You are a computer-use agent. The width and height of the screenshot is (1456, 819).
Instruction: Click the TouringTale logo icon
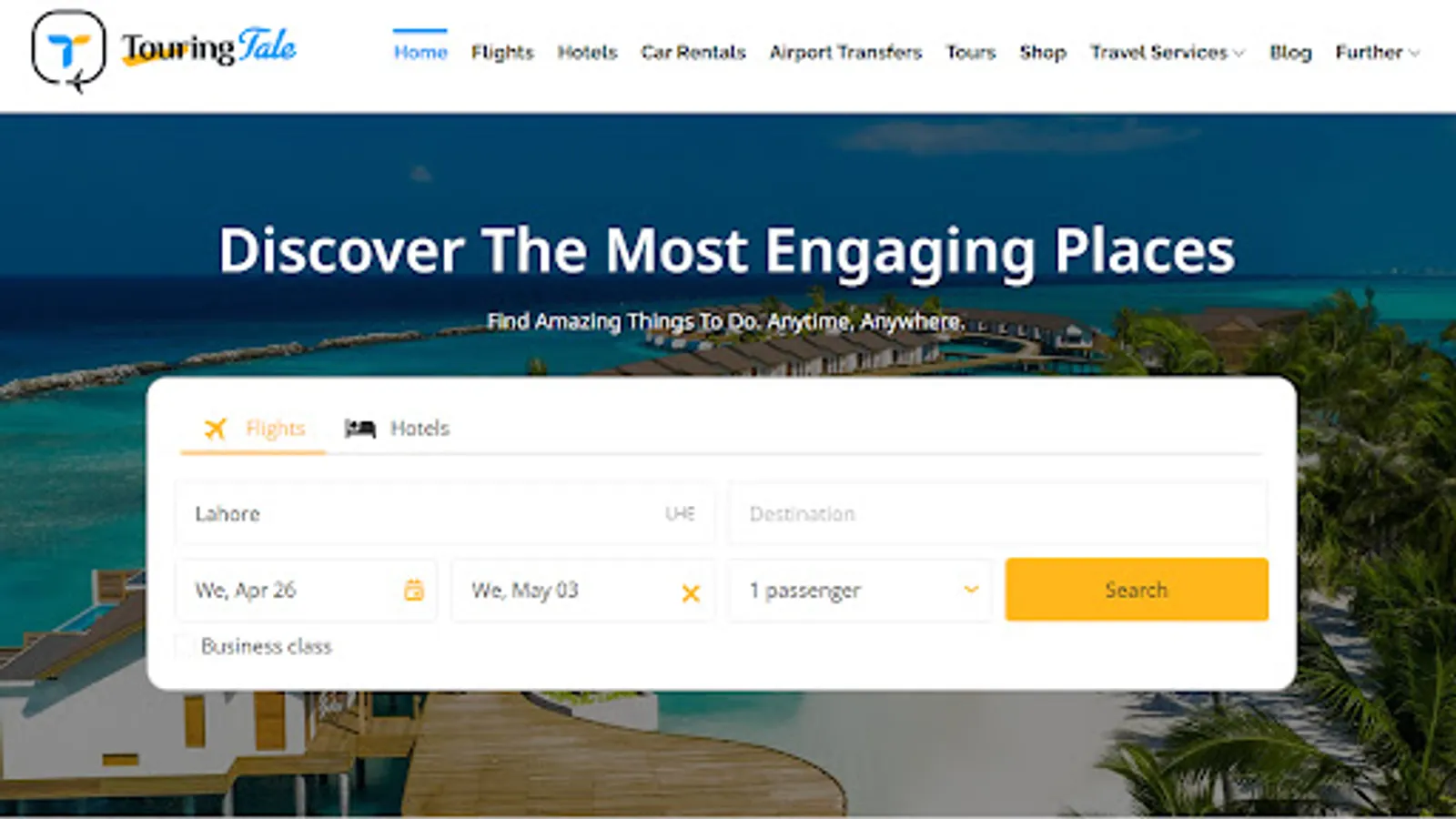point(69,51)
